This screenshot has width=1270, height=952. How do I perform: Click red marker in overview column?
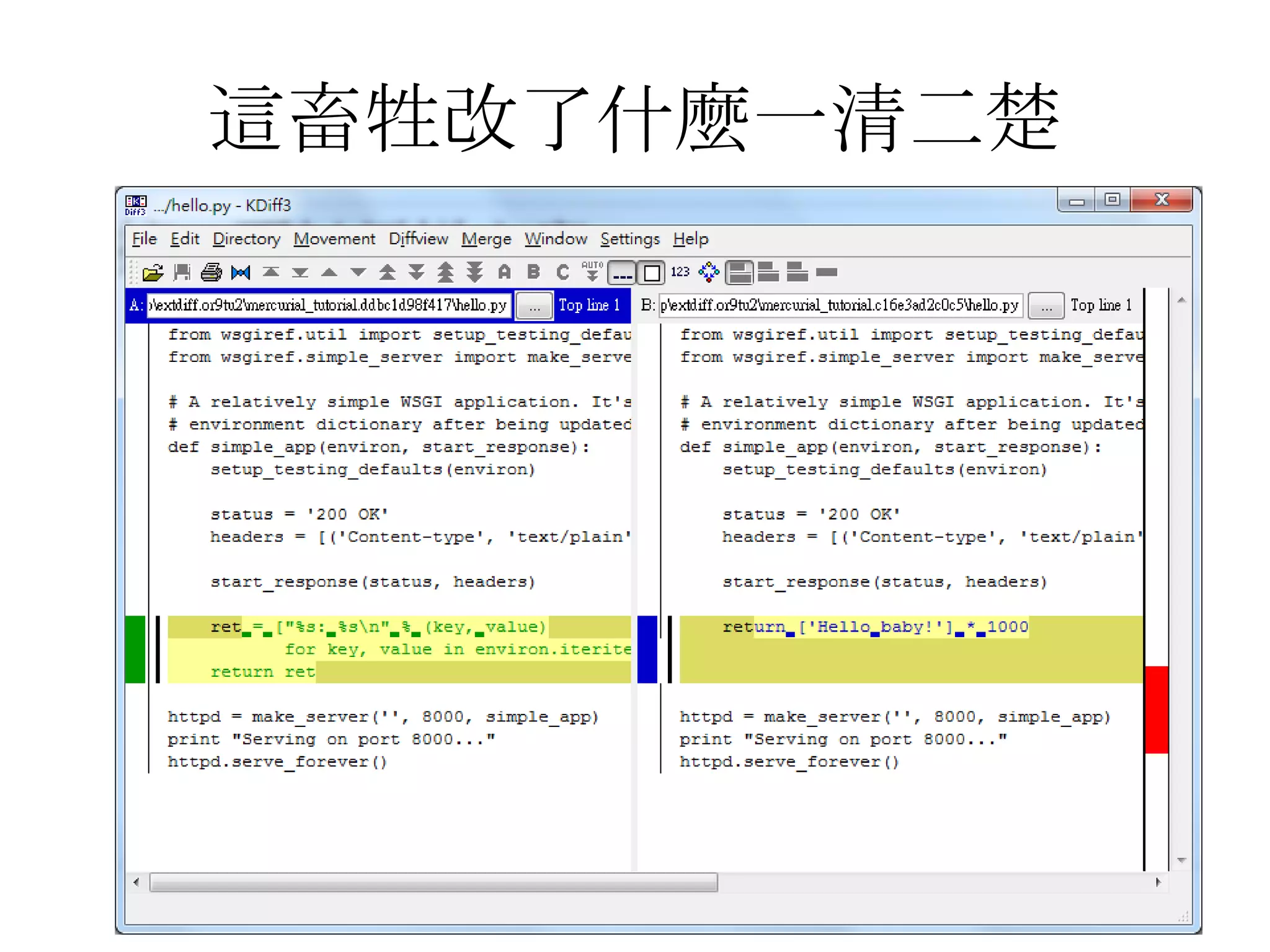coord(1157,710)
